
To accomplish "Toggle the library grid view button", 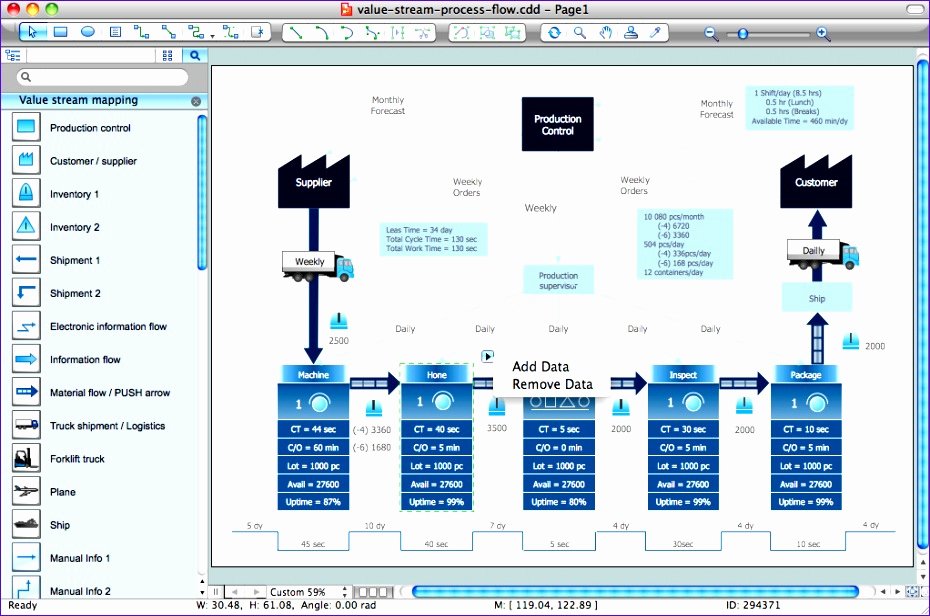I will point(168,56).
